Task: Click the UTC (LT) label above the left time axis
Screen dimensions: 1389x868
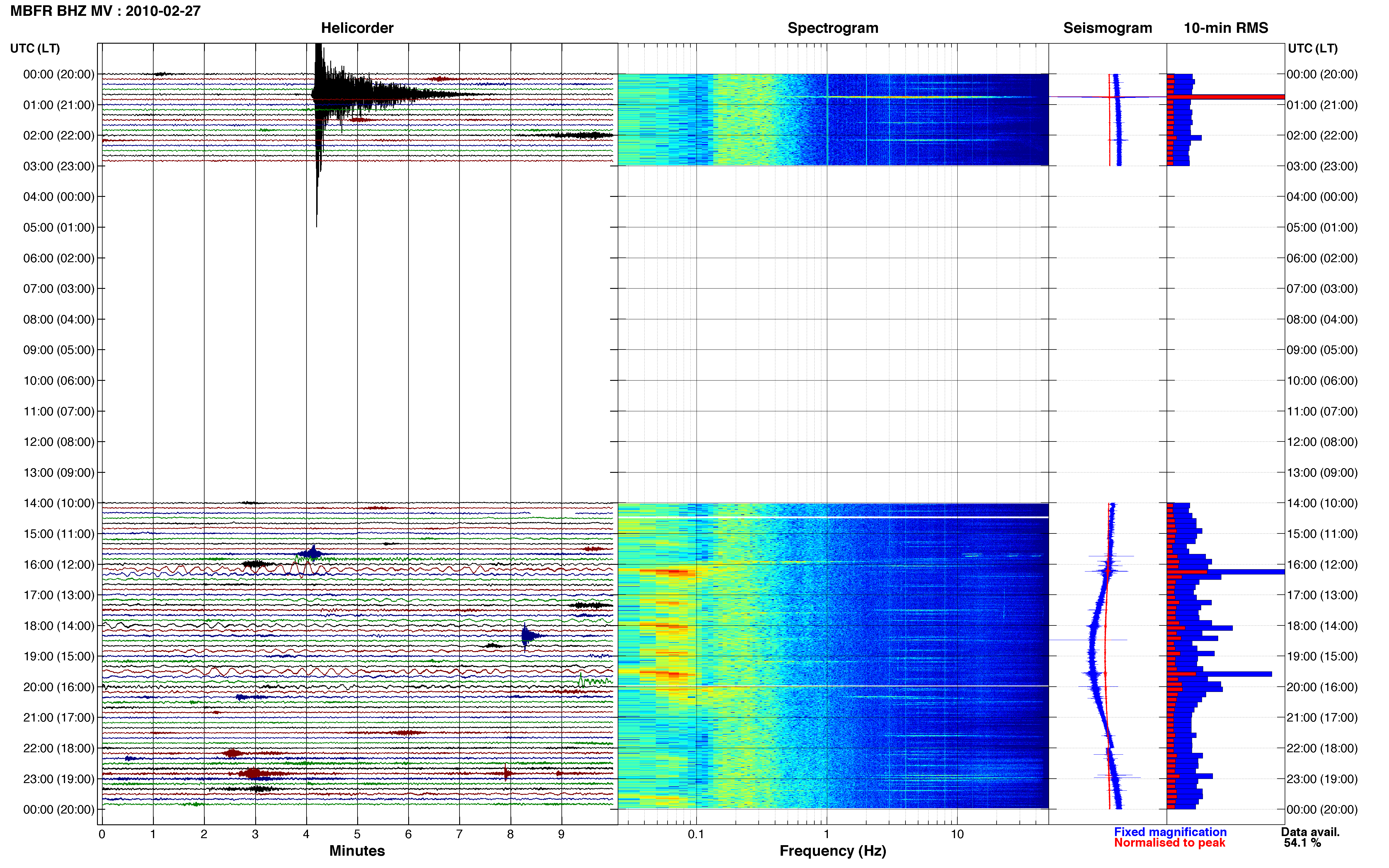Action: click(35, 48)
